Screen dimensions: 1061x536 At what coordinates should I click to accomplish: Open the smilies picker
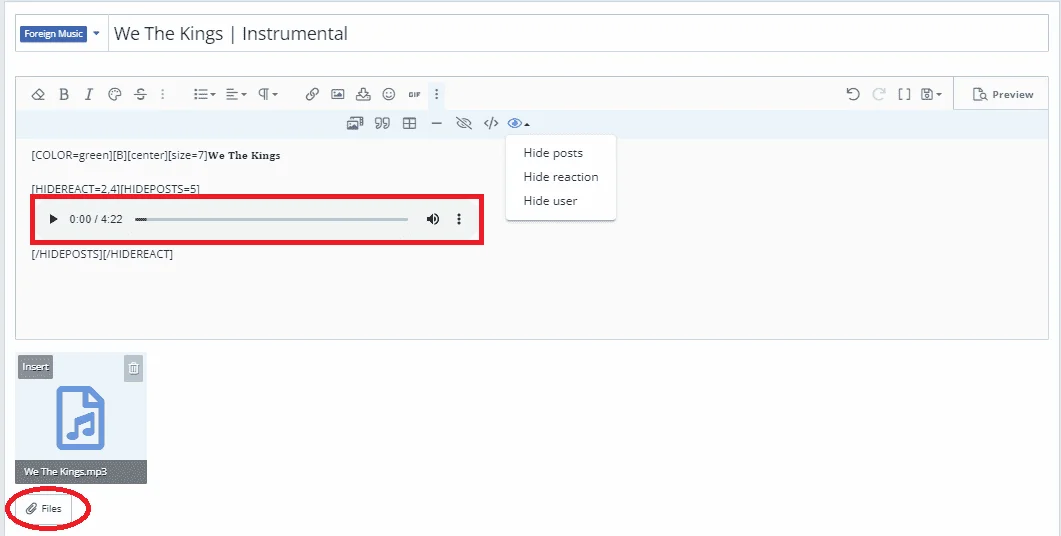389,95
